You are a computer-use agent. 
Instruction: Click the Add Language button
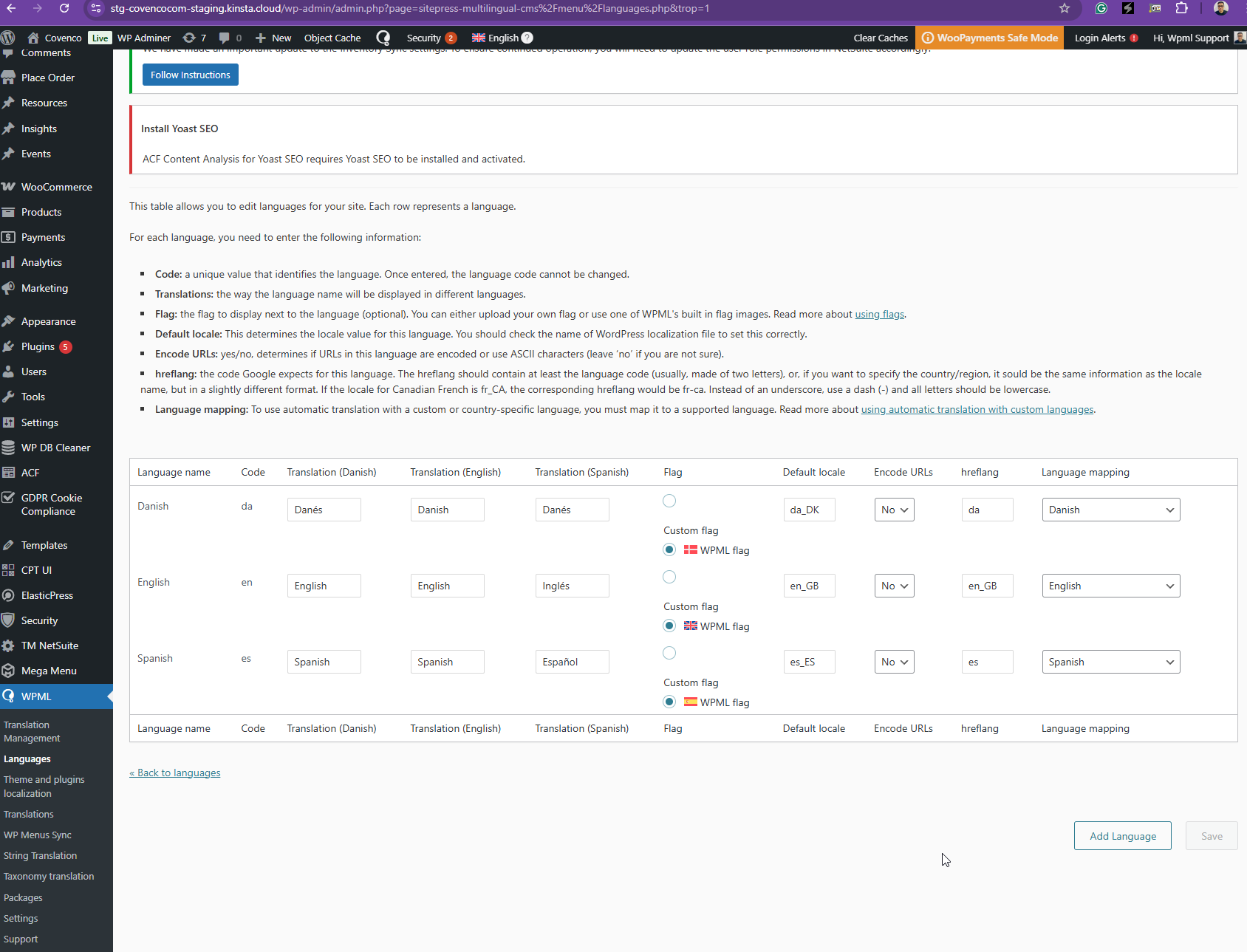pyautogui.click(x=1123, y=836)
